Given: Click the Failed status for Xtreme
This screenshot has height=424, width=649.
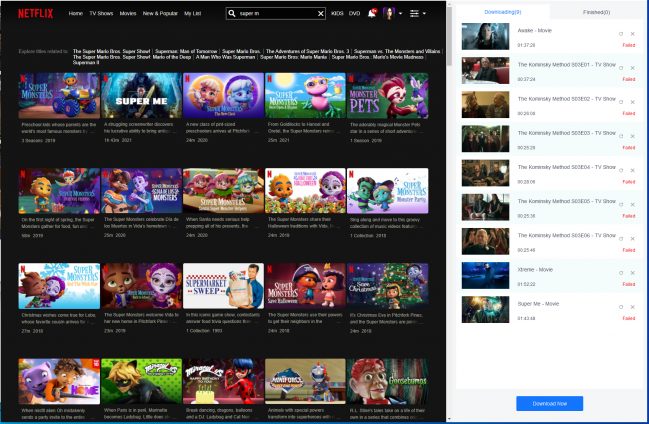Looking at the screenshot, I should click(x=629, y=284).
